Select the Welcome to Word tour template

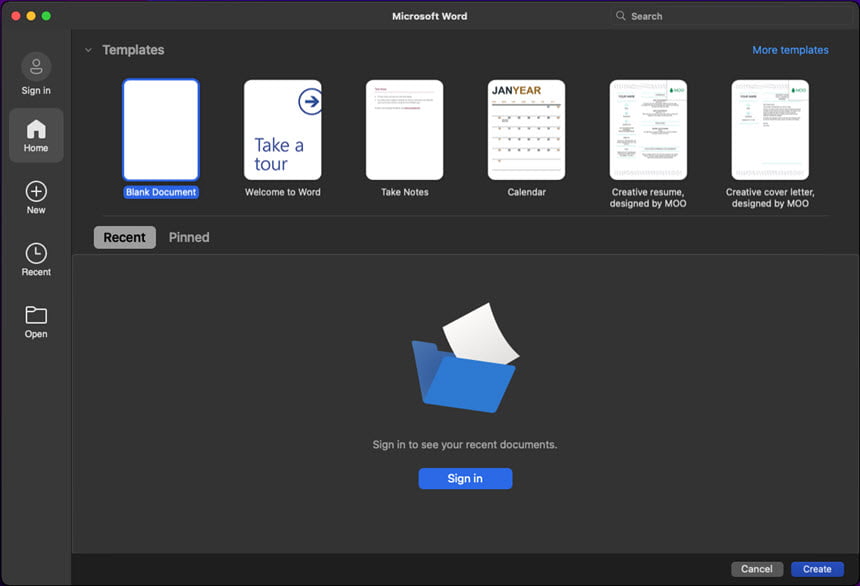tap(282, 130)
